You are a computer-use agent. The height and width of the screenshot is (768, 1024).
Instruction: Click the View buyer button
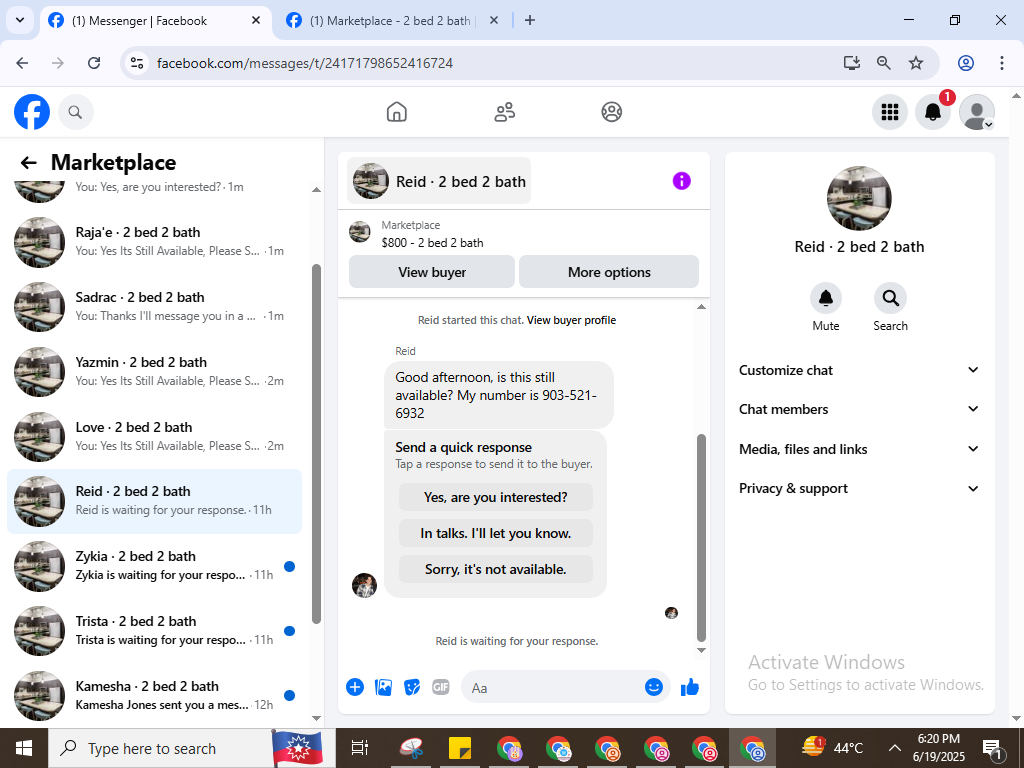(x=432, y=272)
